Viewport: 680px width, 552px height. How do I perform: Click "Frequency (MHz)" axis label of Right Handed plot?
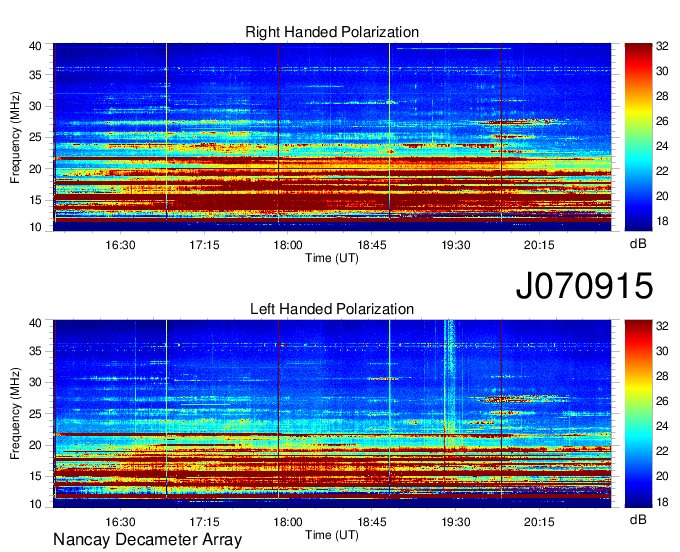pyautogui.click(x=15, y=137)
